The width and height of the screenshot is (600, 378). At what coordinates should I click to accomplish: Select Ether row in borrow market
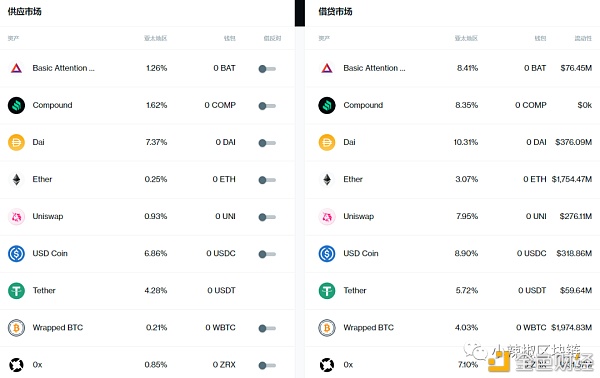point(452,179)
